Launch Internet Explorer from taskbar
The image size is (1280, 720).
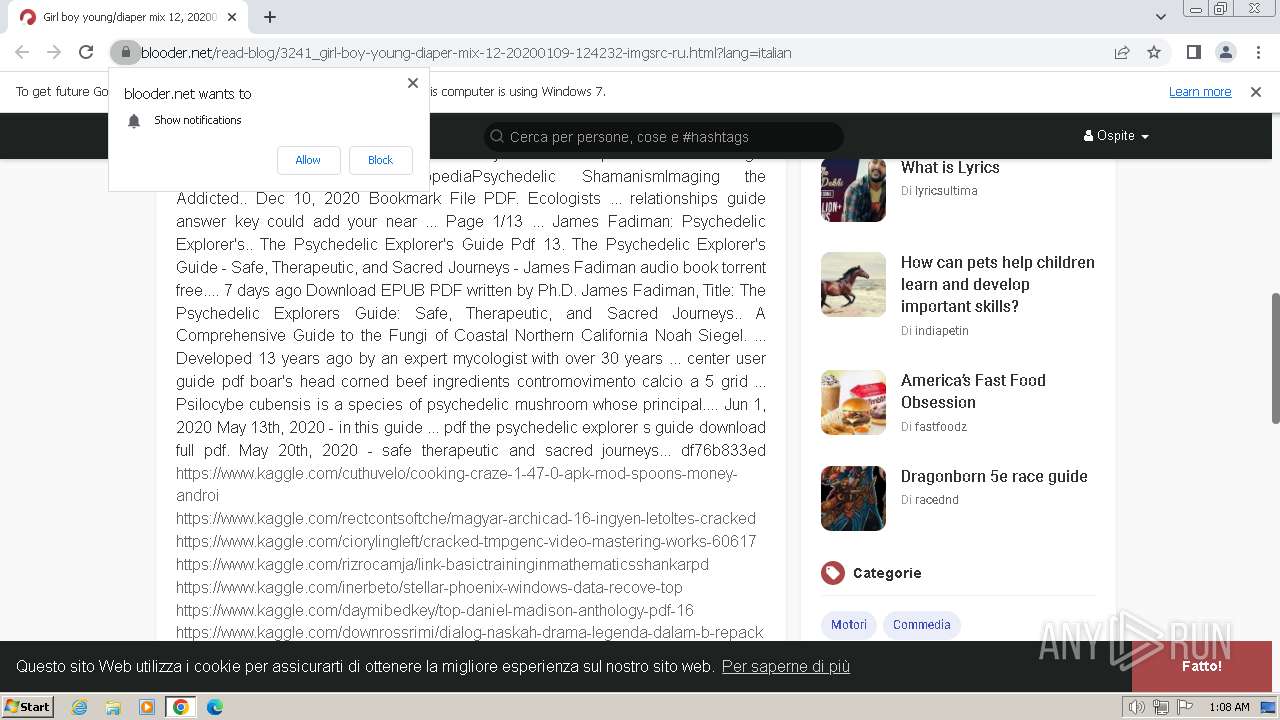[80, 707]
